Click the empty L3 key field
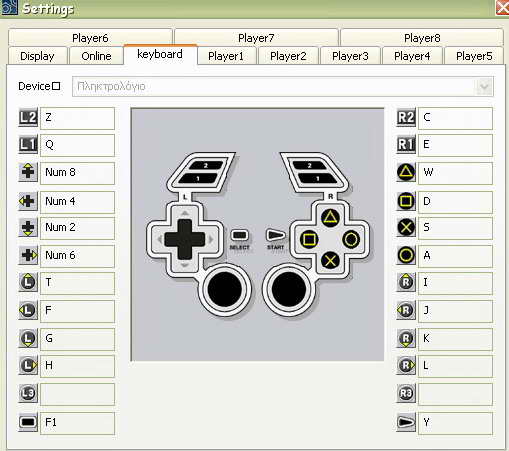The height and width of the screenshot is (451, 509). pos(77,394)
